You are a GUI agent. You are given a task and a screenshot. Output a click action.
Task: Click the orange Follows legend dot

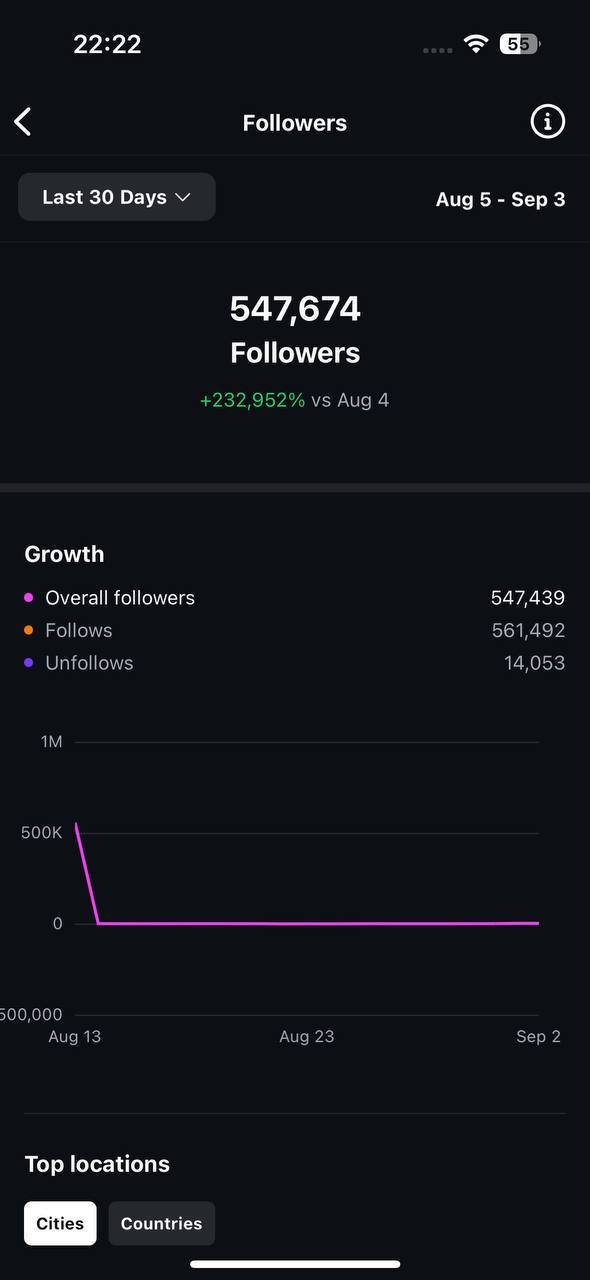point(28,630)
